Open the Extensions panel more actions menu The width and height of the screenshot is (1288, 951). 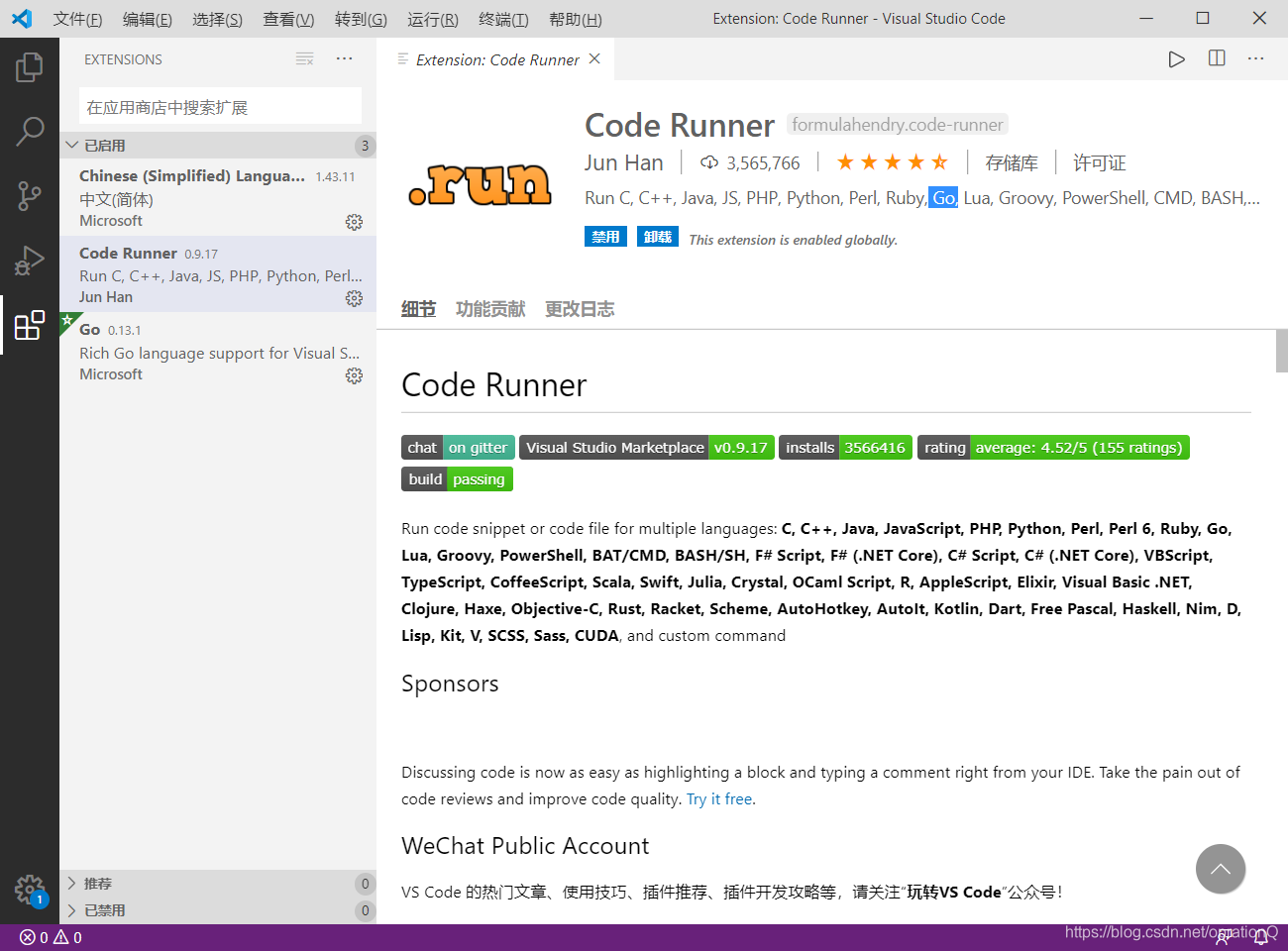pos(344,59)
